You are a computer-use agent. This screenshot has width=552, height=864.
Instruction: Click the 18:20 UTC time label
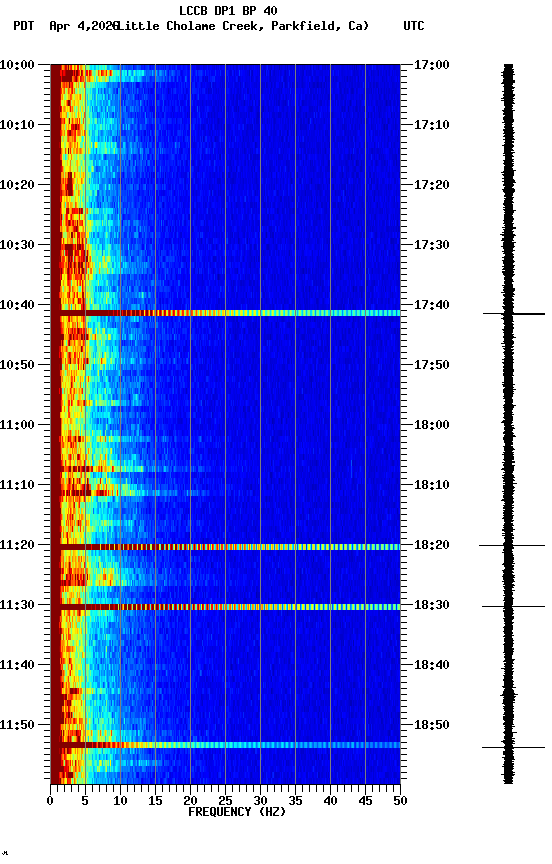pyautogui.click(x=432, y=546)
